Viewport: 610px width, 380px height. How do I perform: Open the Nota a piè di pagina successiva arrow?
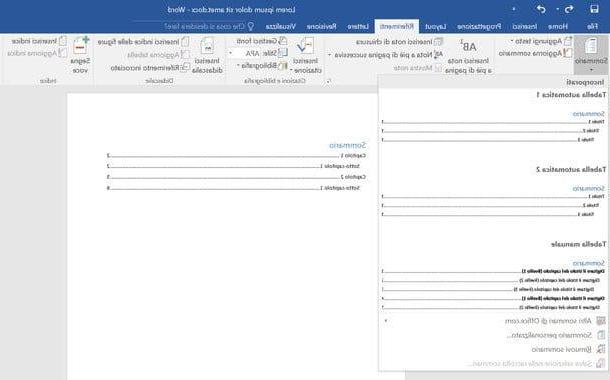tap(330, 55)
